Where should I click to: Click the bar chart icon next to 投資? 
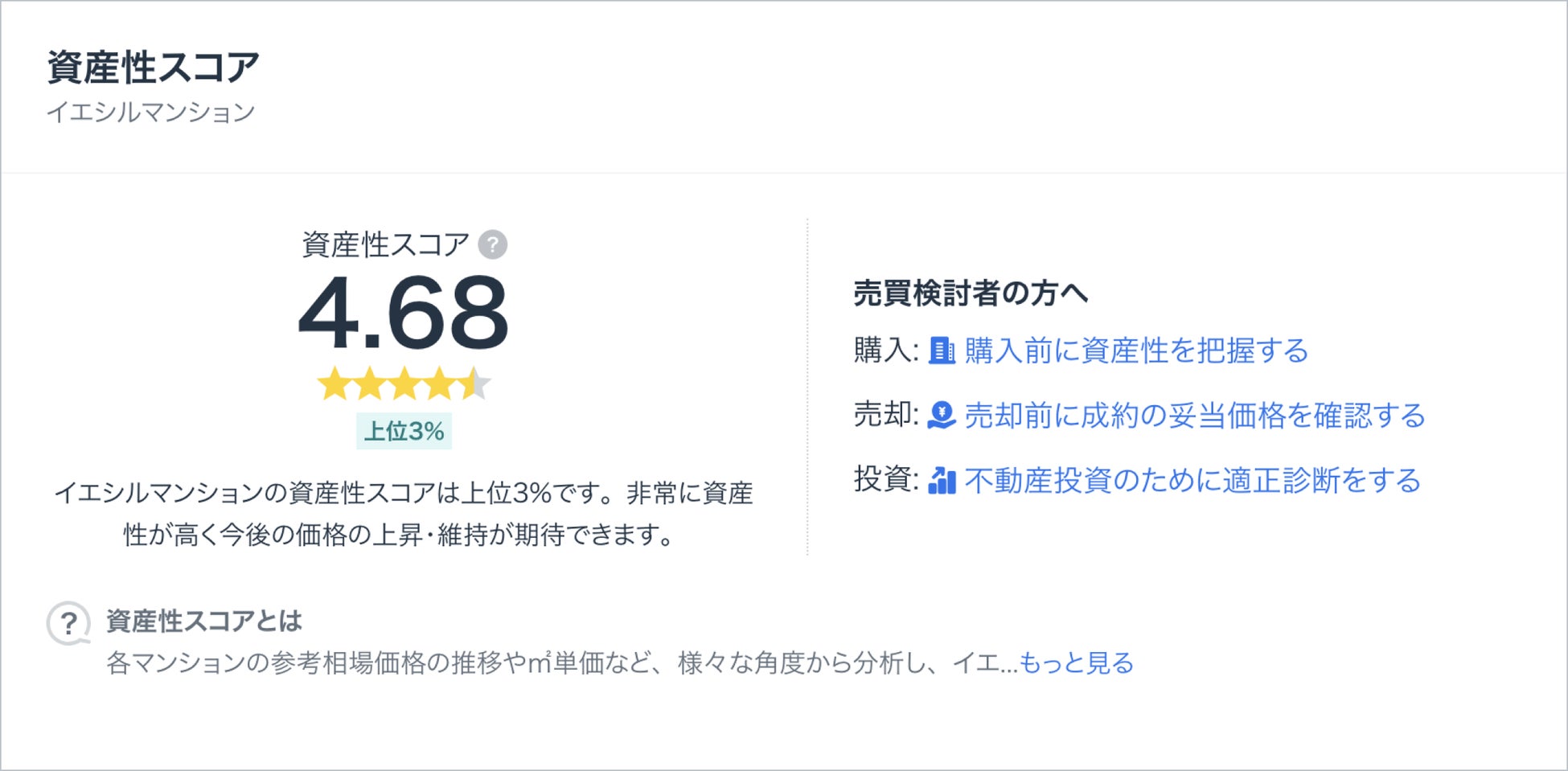pos(942,480)
